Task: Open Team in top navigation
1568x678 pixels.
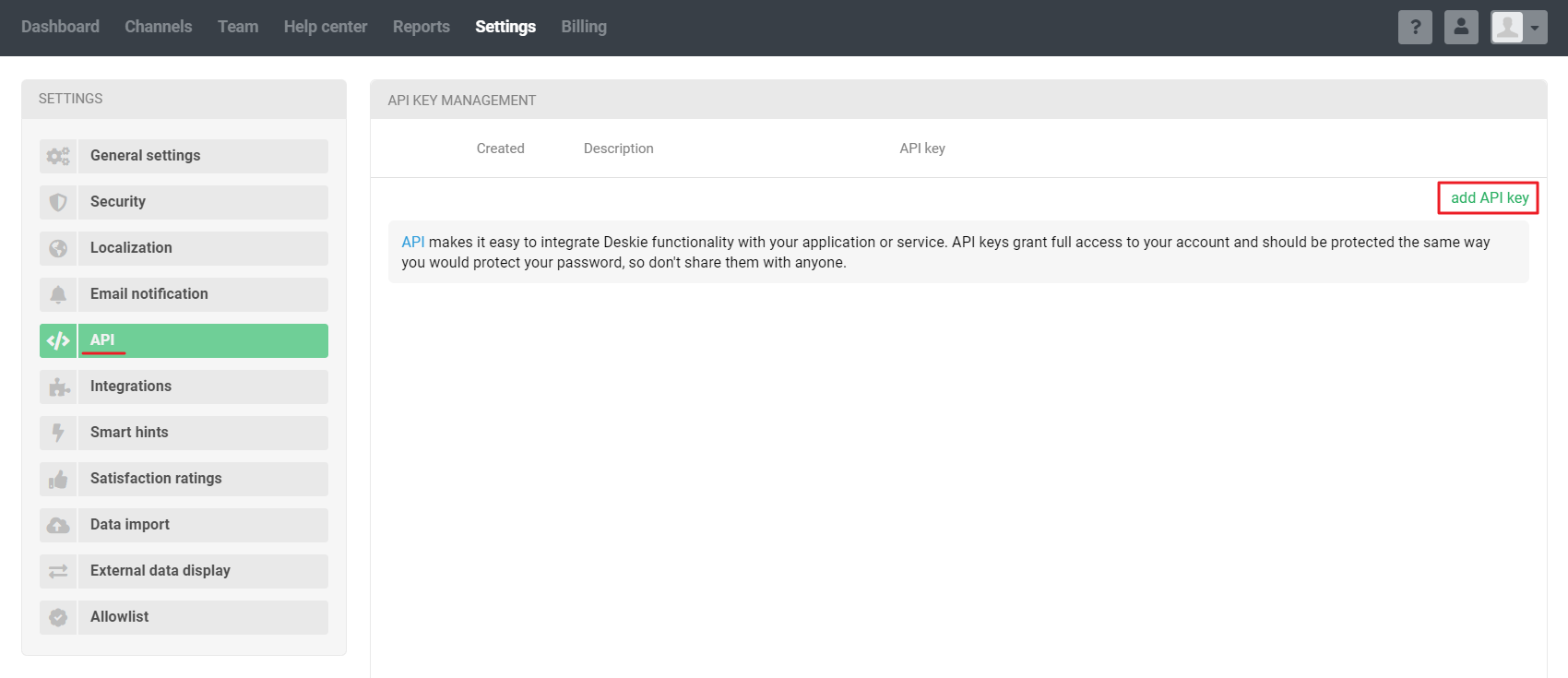Action: coord(238,27)
